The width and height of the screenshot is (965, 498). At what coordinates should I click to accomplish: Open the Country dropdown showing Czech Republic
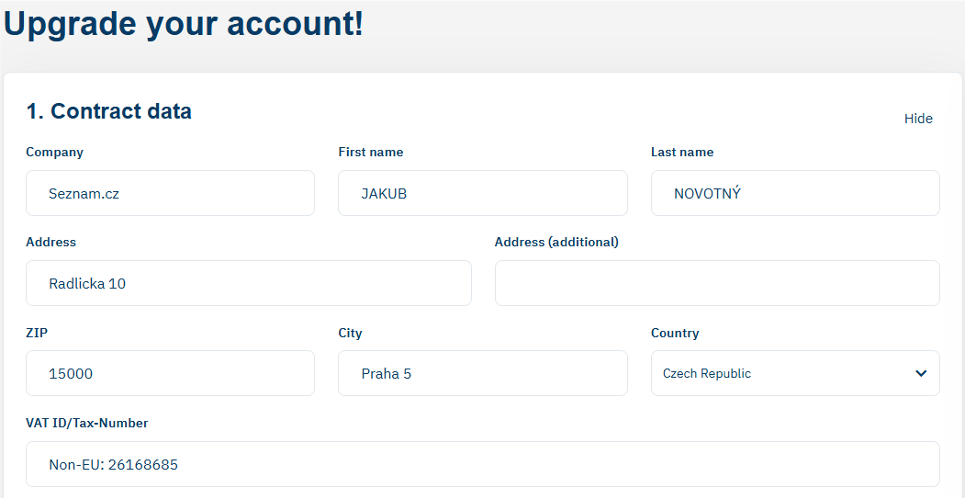pyautogui.click(x=795, y=373)
